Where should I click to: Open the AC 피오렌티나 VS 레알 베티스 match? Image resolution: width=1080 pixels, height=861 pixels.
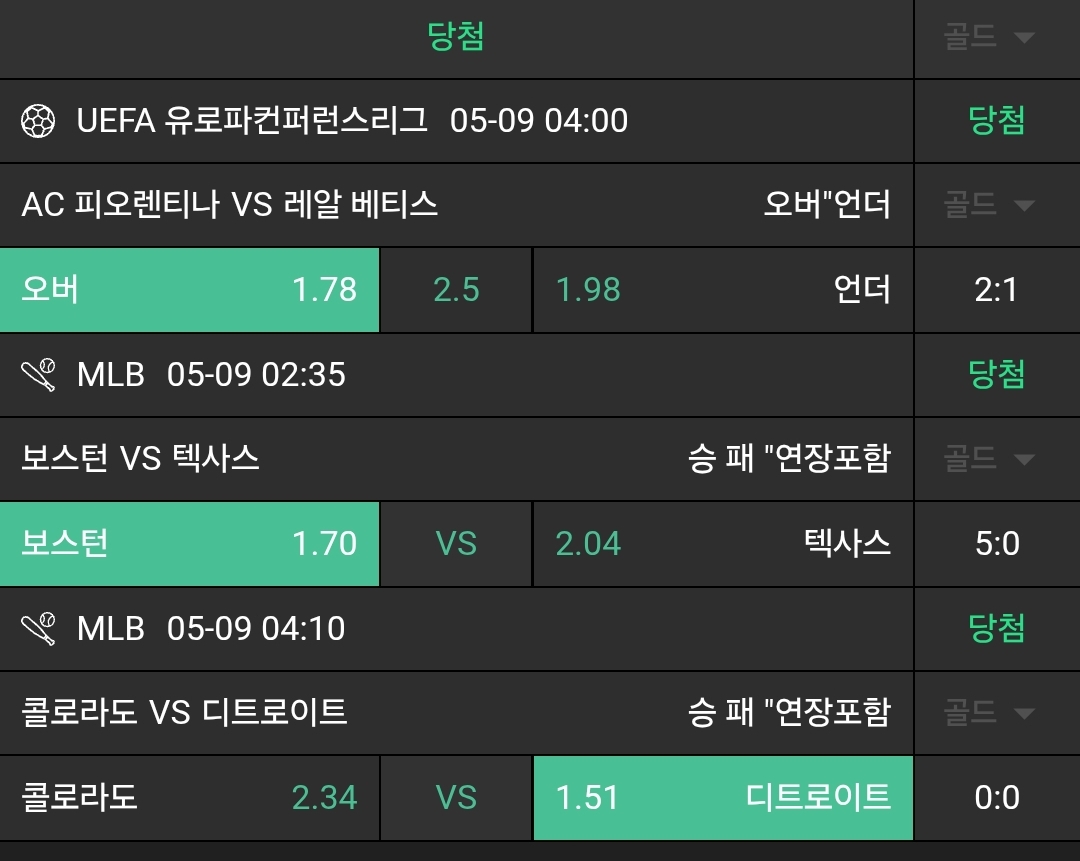coord(230,205)
